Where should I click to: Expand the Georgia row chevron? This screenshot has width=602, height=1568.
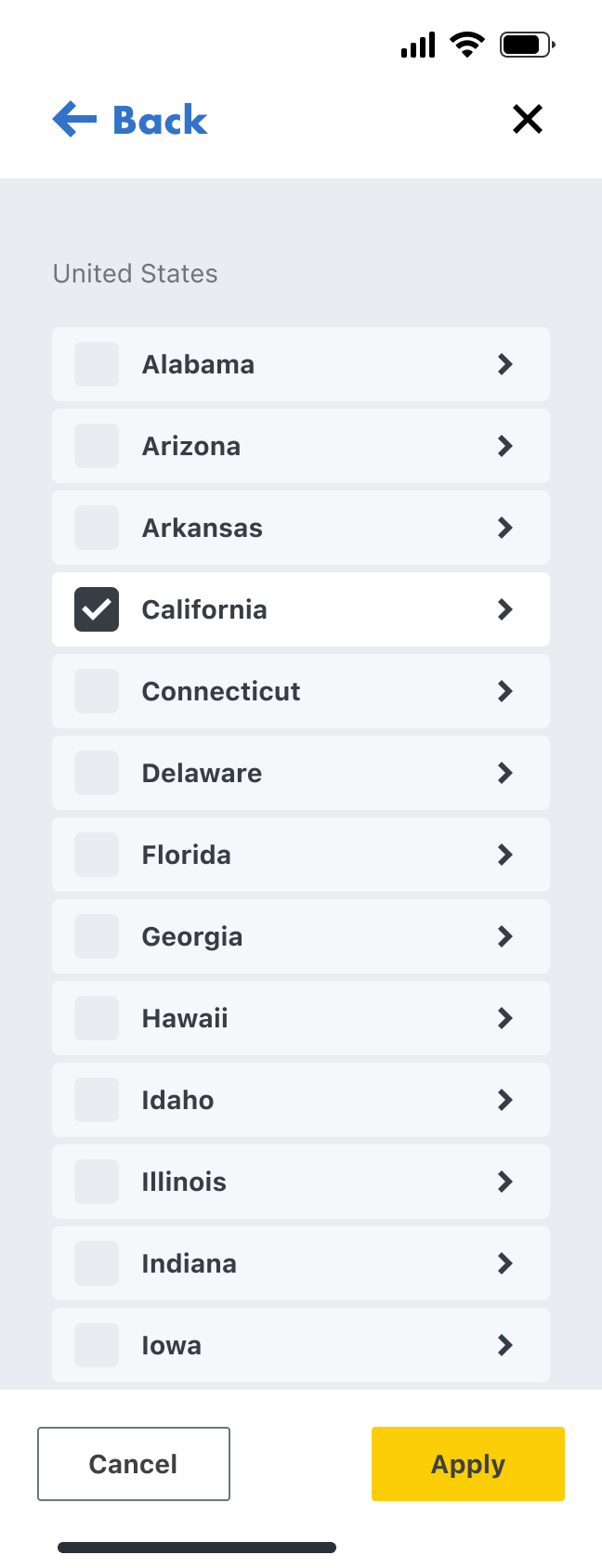[x=505, y=936]
